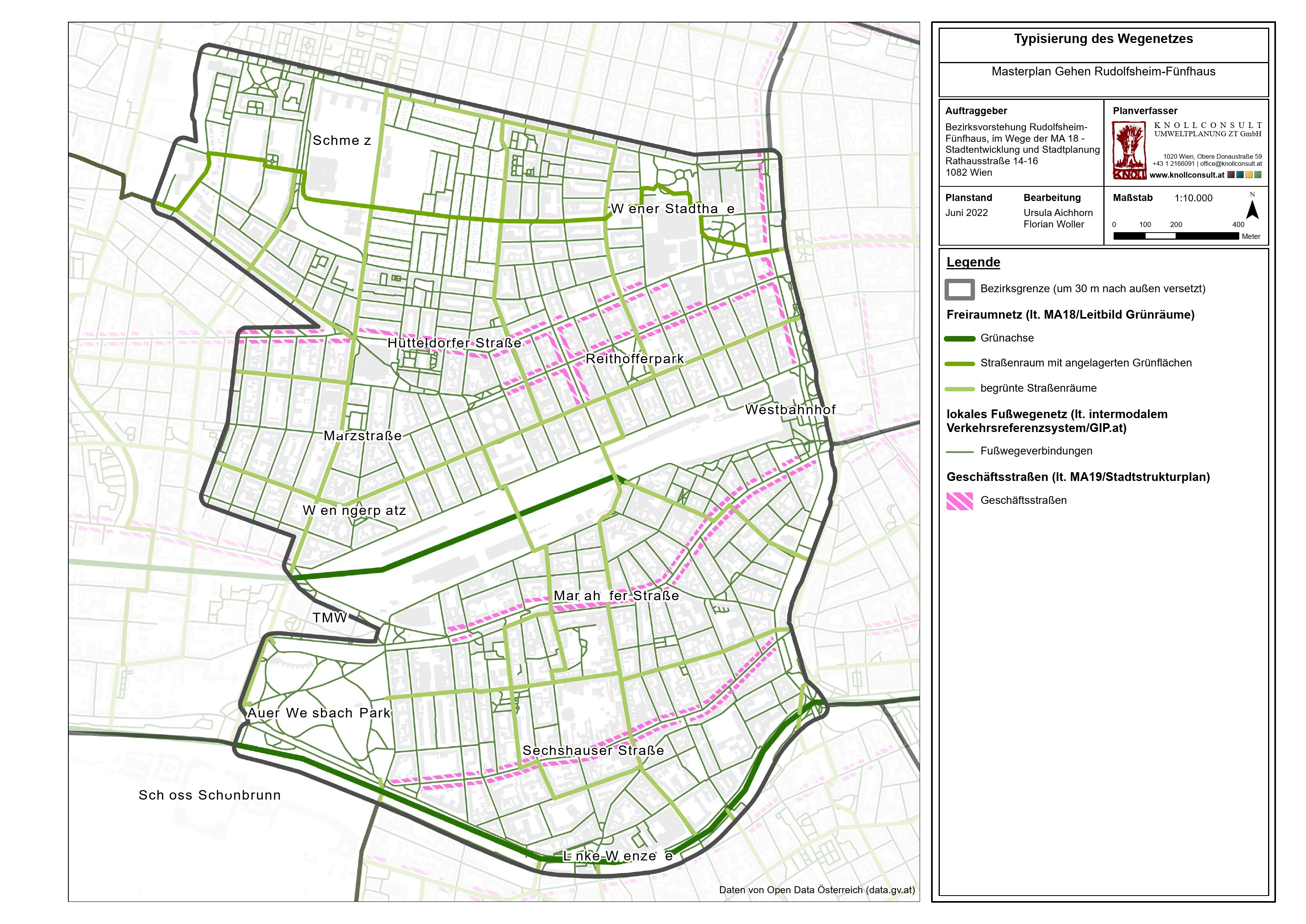Open the www.knollconsult.at link
This screenshot has width=1306, height=924.
click(x=1186, y=175)
